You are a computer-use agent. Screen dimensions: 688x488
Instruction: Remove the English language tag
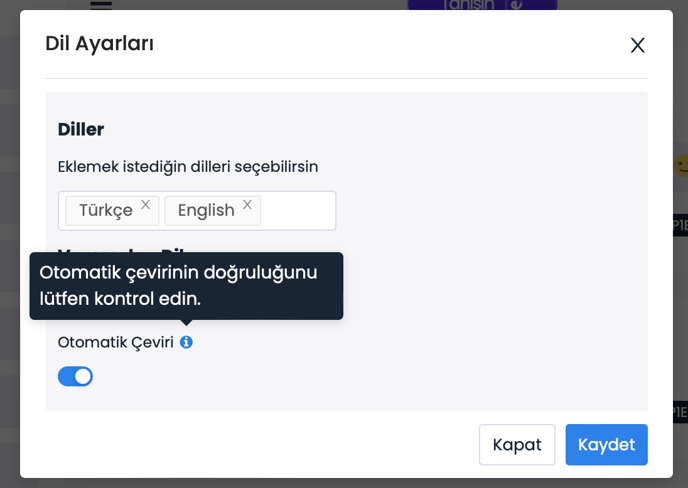[x=248, y=205]
